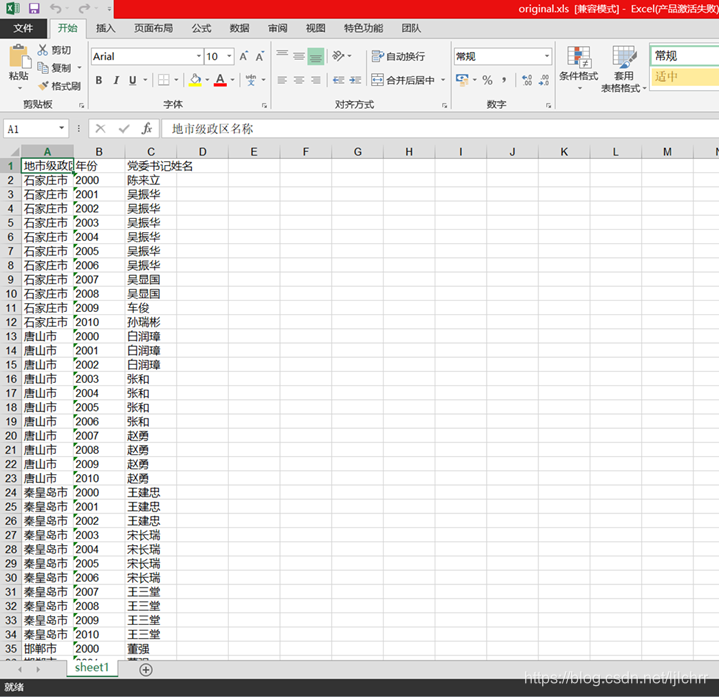The image size is (719, 697).
Task: Increase decimal places
Action: [527, 80]
